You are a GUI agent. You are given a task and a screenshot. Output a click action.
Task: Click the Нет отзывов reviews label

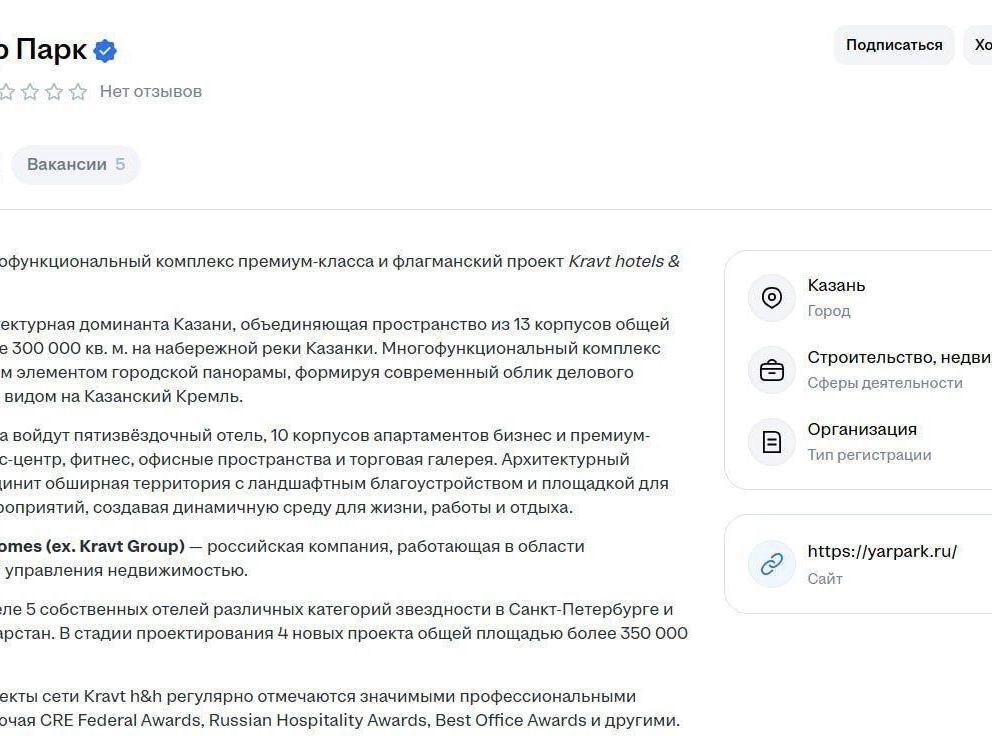pos(150,92)
